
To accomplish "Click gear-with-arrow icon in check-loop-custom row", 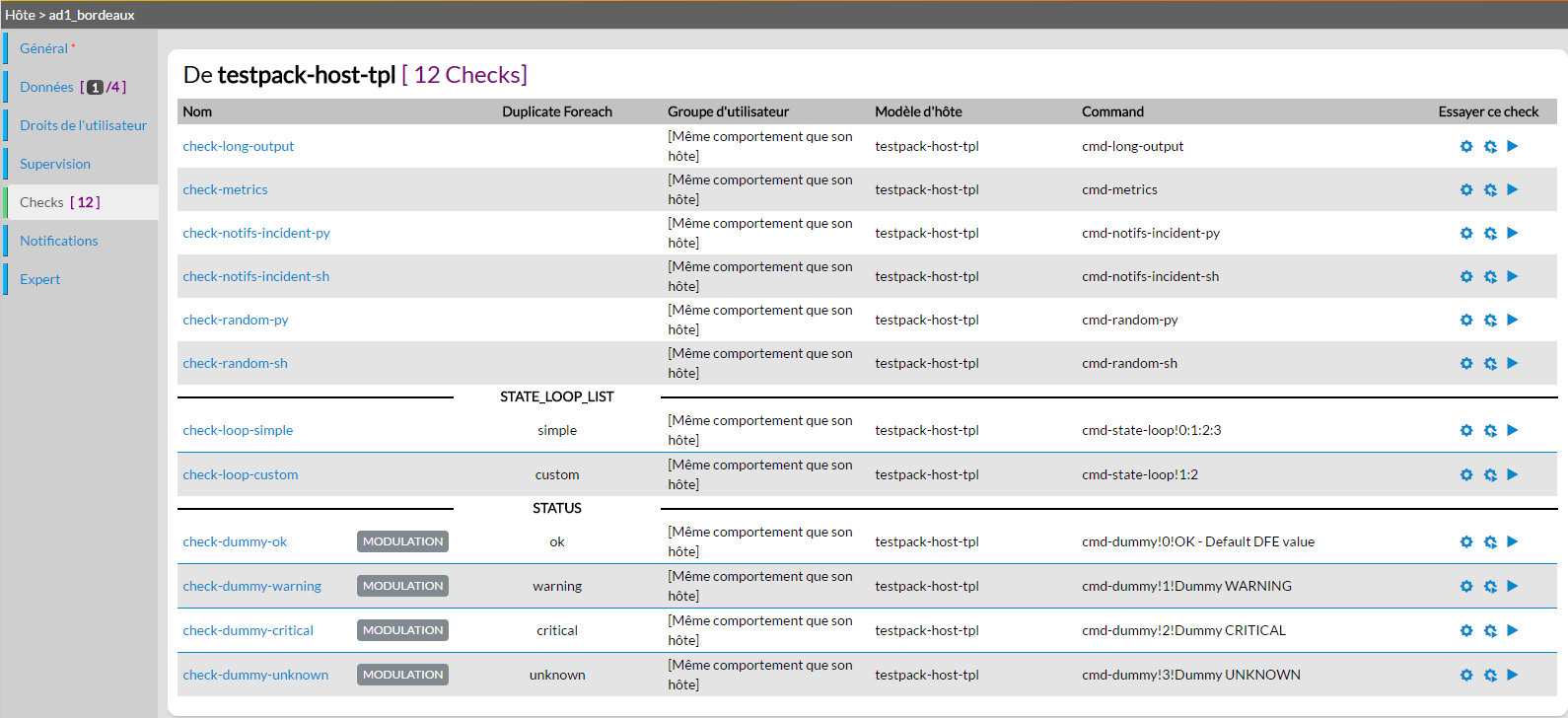I will [x=1490, y=475].
